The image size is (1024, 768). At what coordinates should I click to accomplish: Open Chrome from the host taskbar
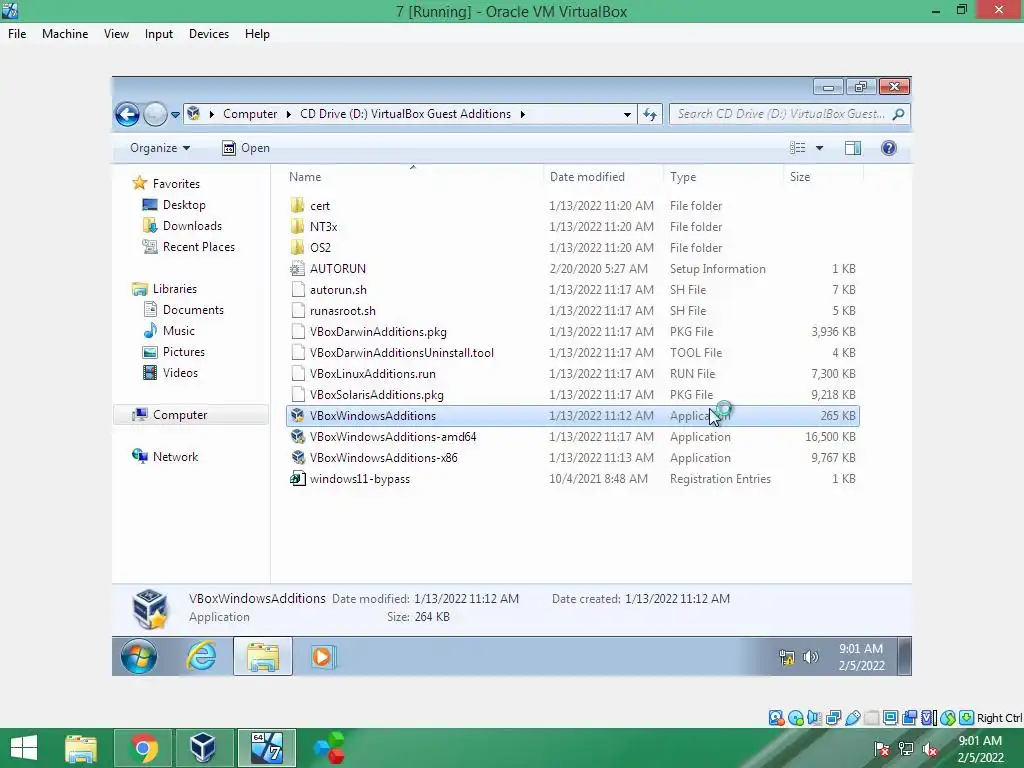click(x=143, y=748)
